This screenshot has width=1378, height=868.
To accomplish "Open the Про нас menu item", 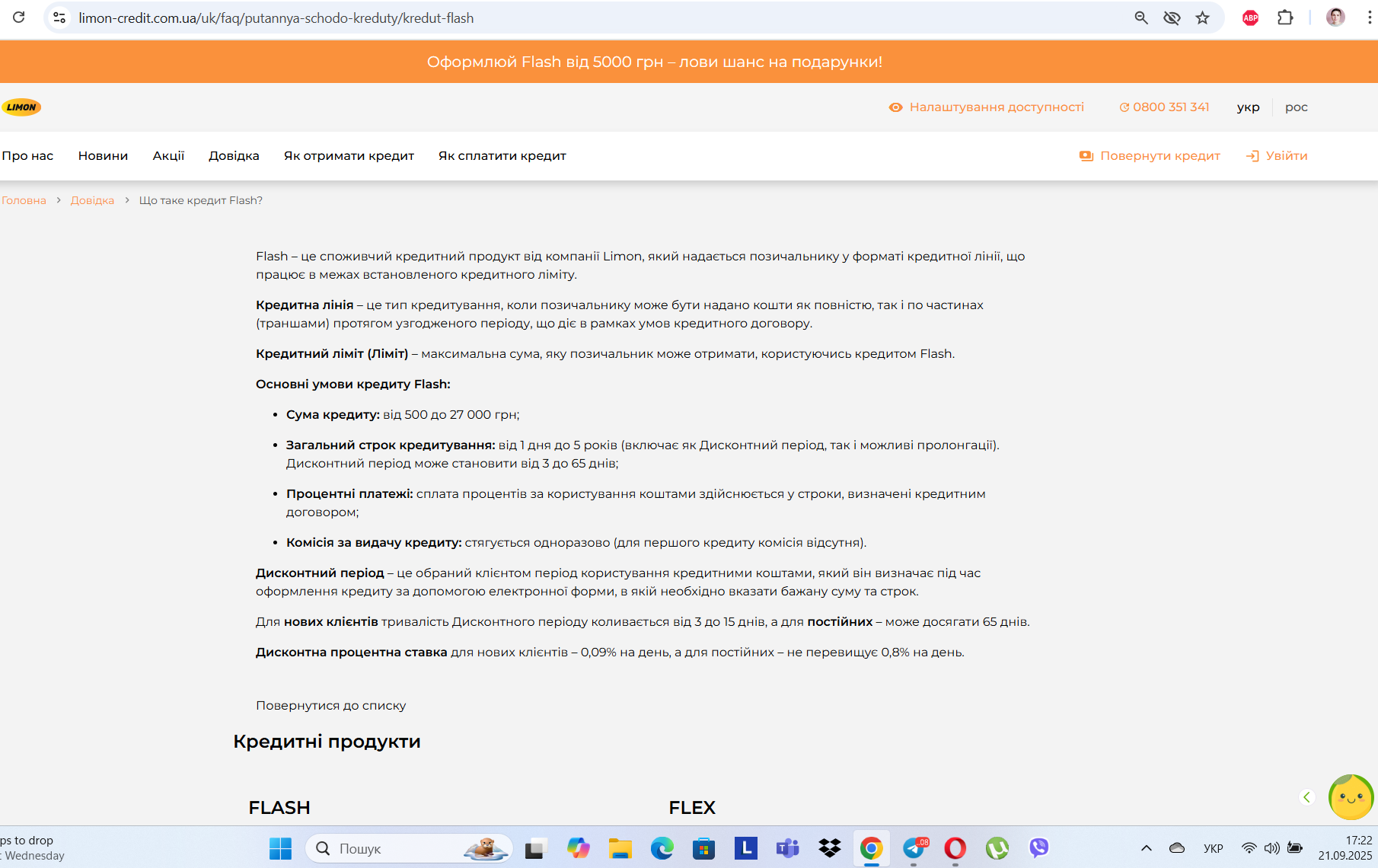I will 27,156.
